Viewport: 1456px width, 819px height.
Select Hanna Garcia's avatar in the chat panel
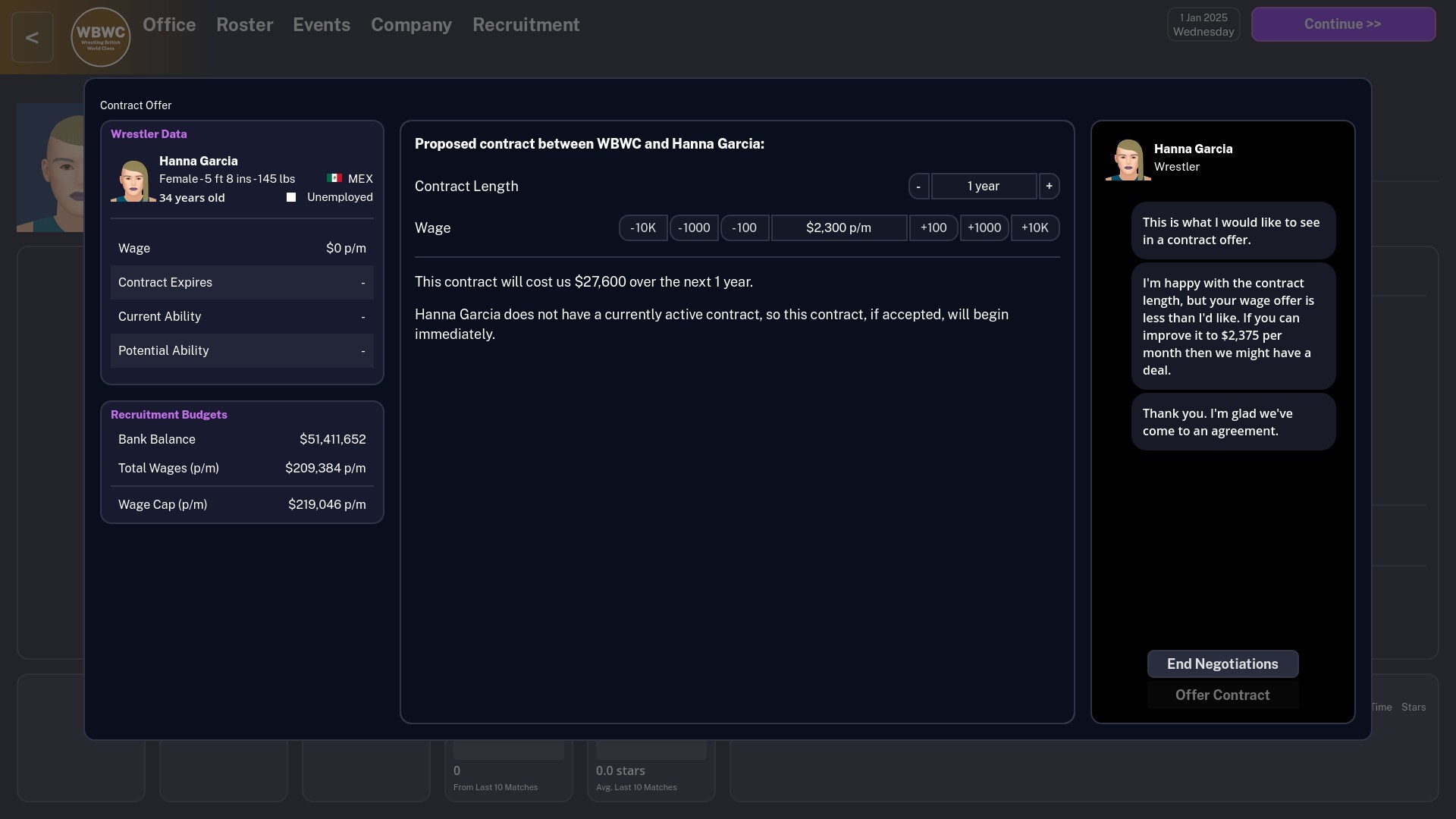tap(1128, 158)
